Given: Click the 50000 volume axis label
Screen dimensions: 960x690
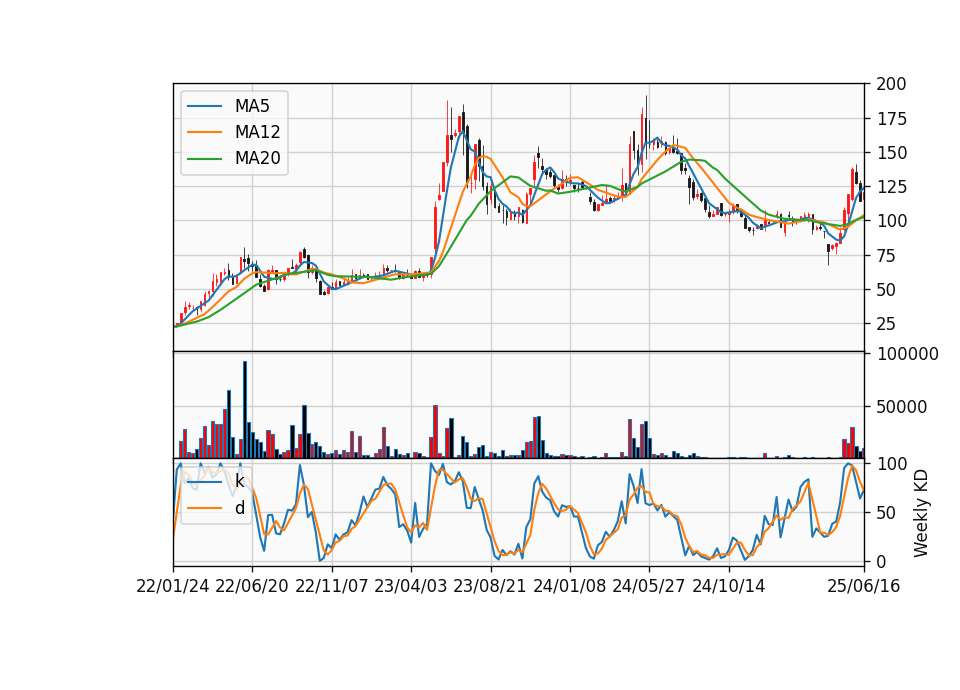Looking at the screenshot, I should tap(902, 407).
